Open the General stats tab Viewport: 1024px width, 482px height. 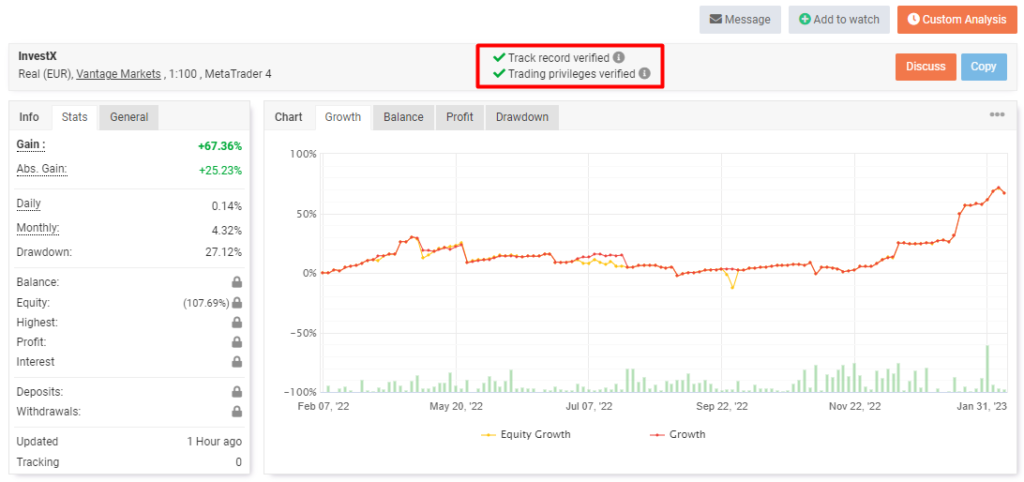129,117
